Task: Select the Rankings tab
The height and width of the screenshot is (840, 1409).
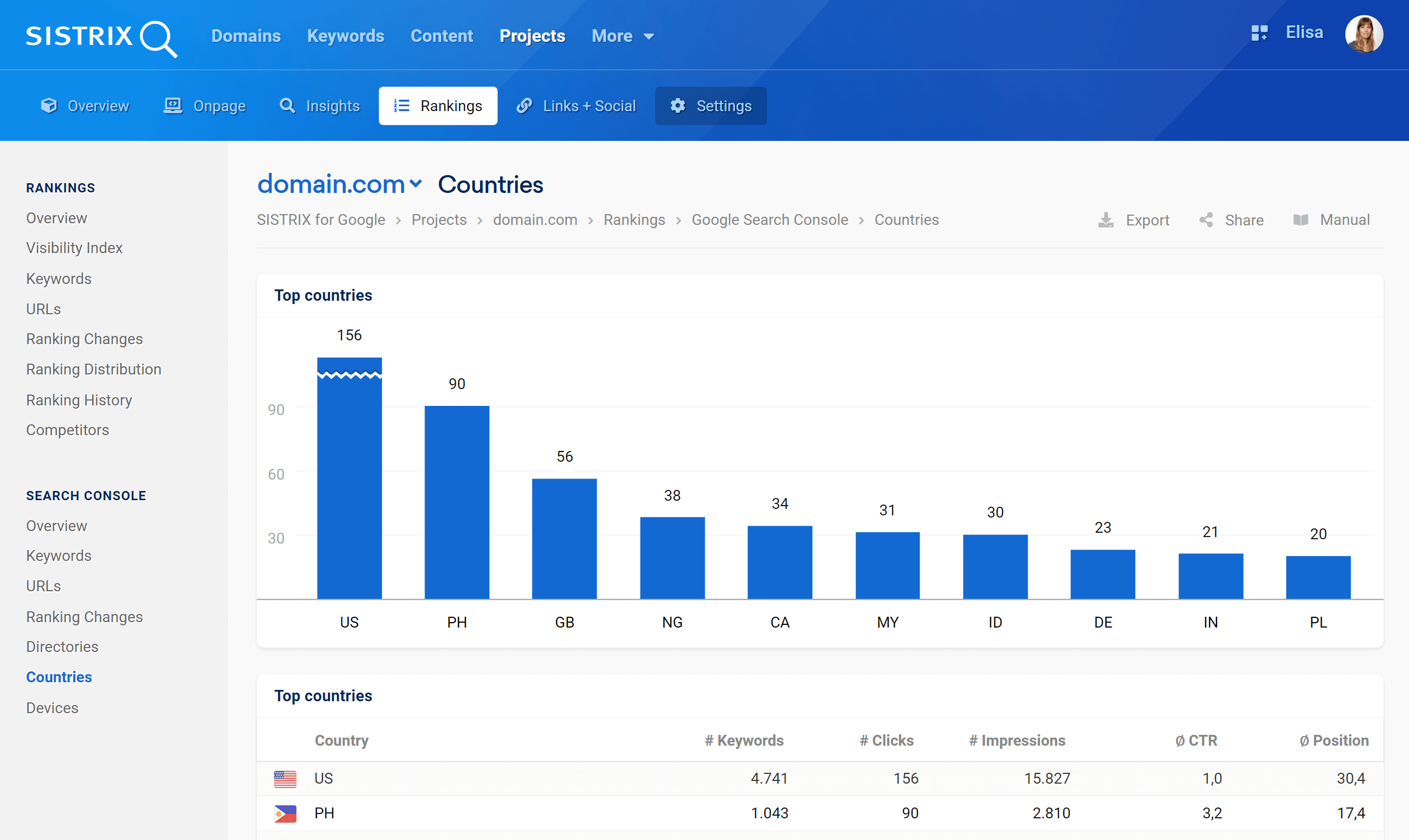Action: tap(437, 106)
